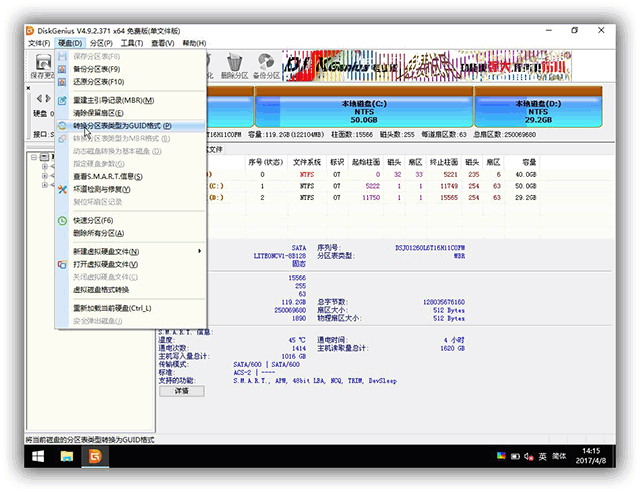This screenshot has height=492, width=640.
Task: Click the 详情 button
Action: pos(181,391)
